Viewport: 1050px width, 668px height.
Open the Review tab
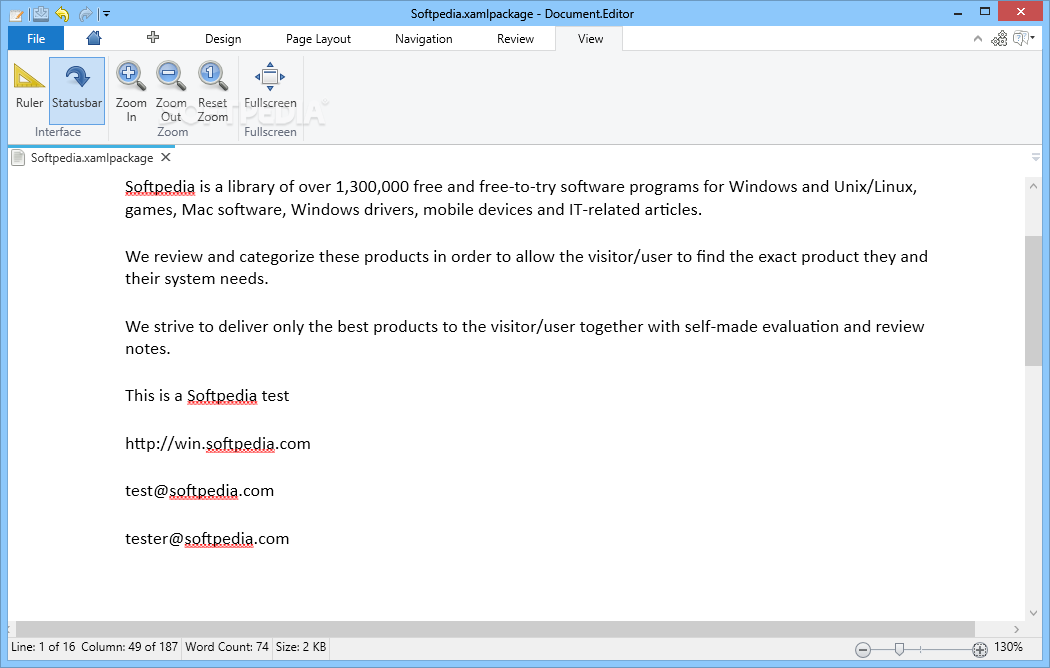pyautogui.click(x=515, y=39)
